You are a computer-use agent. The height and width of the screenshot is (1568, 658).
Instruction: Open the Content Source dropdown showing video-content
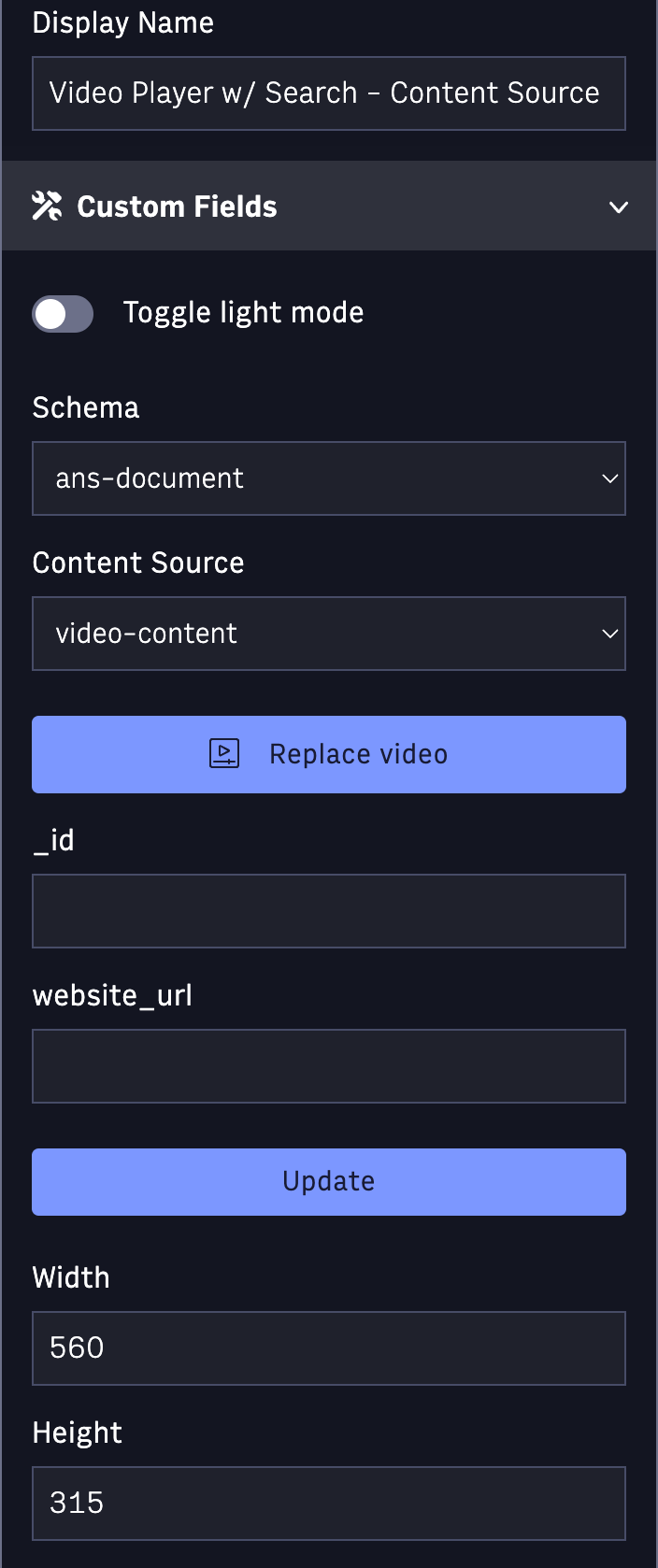point(329,634)
